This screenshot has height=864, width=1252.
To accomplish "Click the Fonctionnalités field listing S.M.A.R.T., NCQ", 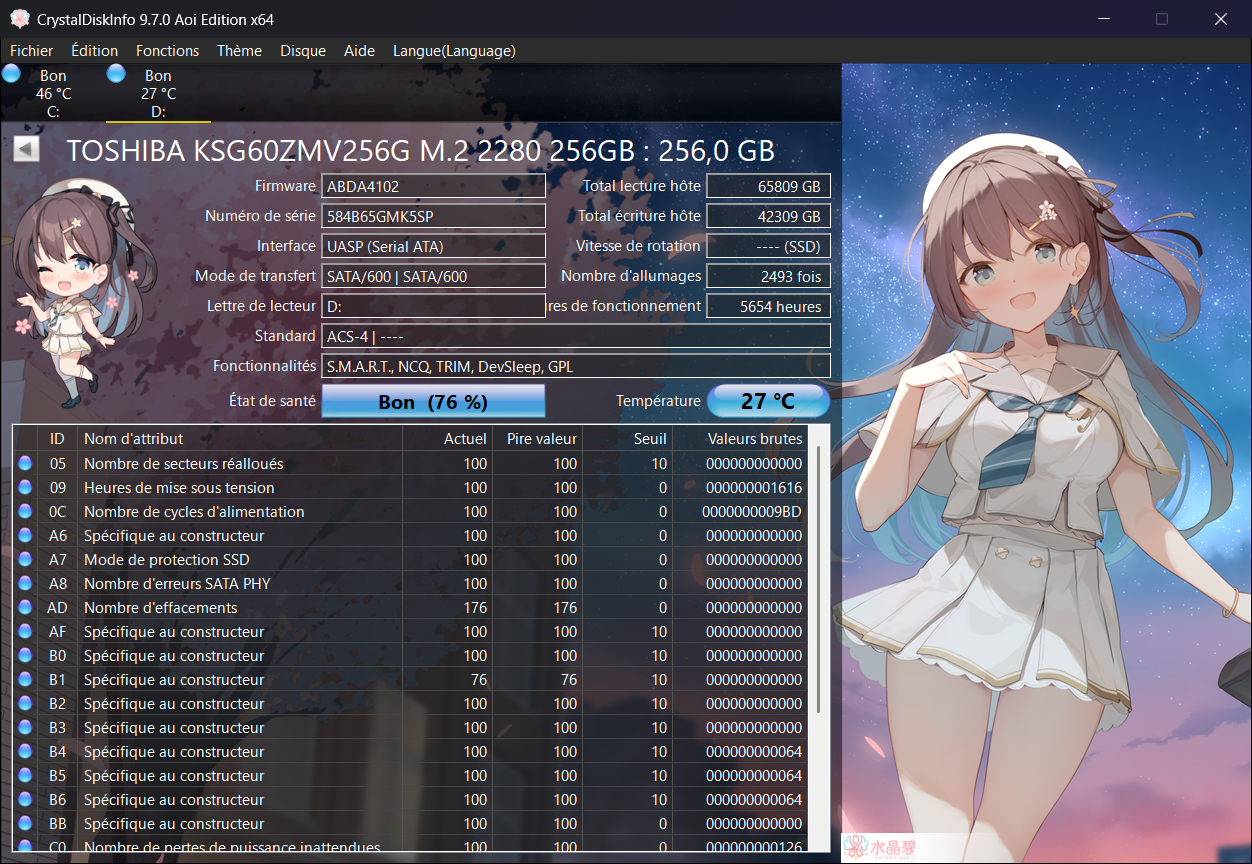I will pos(576,366).
